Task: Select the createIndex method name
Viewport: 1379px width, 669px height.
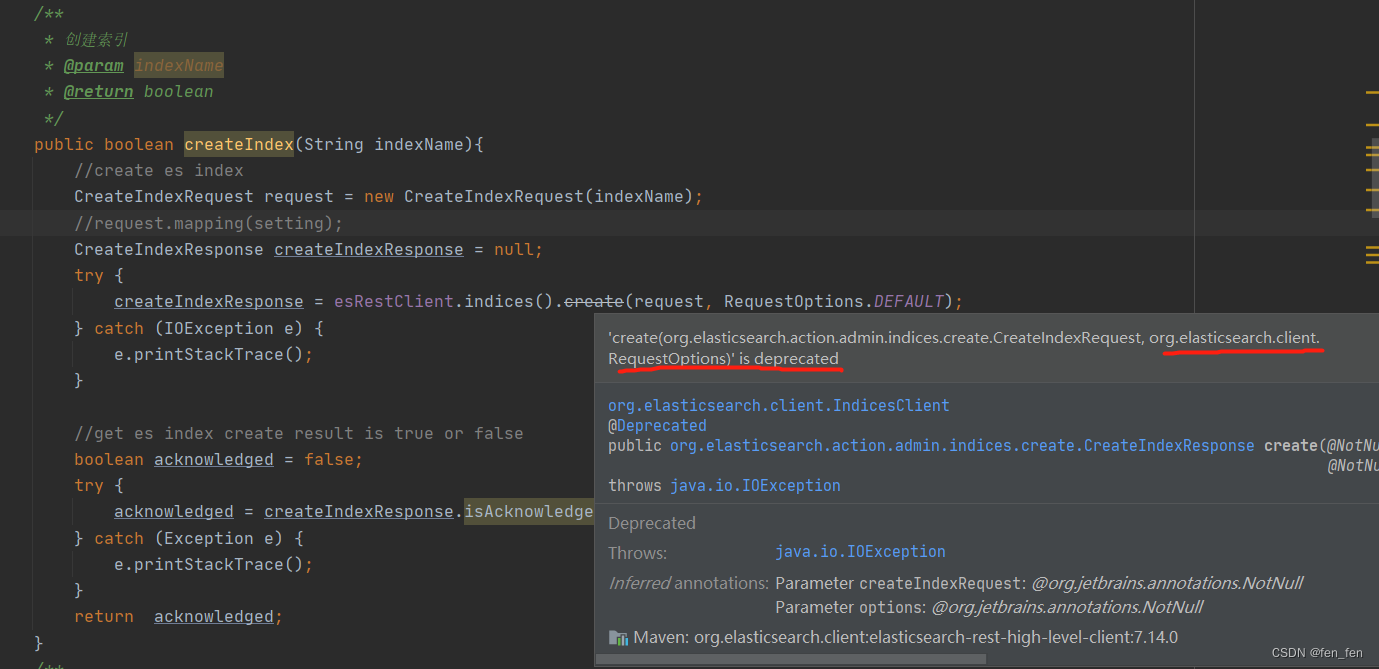Action: 238,144
